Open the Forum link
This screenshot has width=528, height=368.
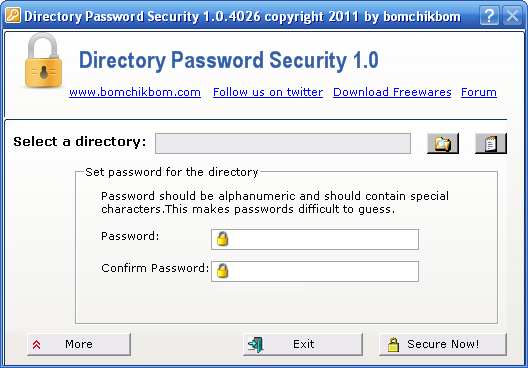pos(479,92)
